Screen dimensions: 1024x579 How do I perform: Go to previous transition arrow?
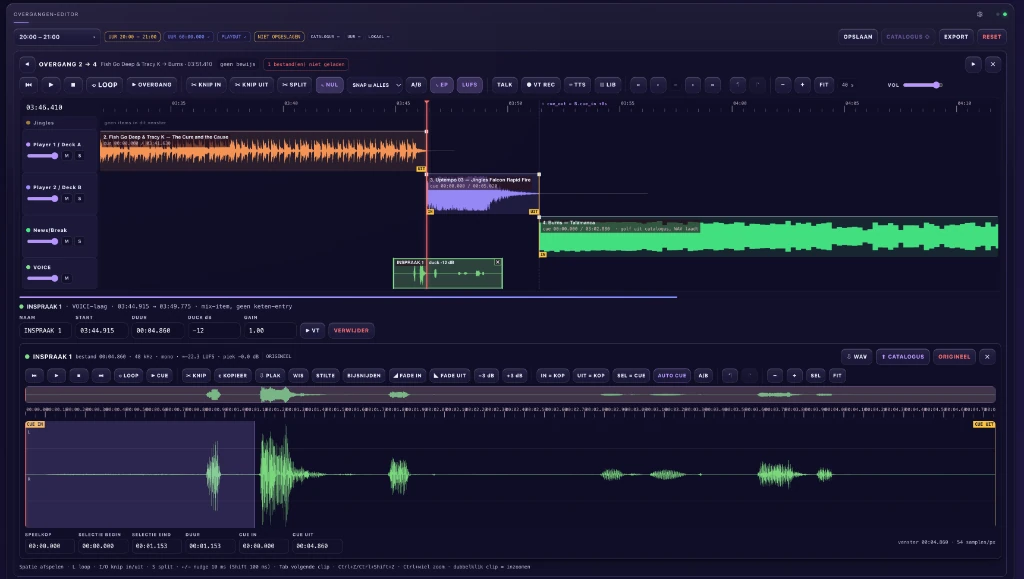pos(27,65)
